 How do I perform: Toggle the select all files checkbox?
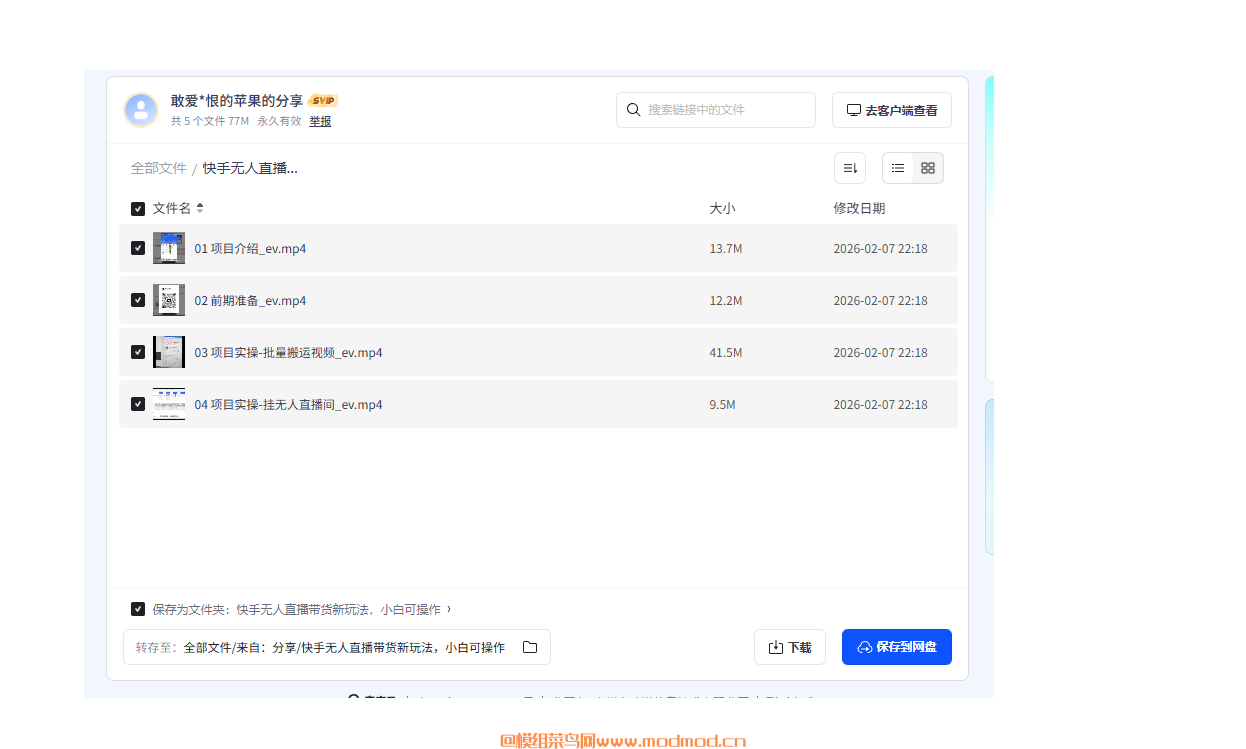[138, 209]
